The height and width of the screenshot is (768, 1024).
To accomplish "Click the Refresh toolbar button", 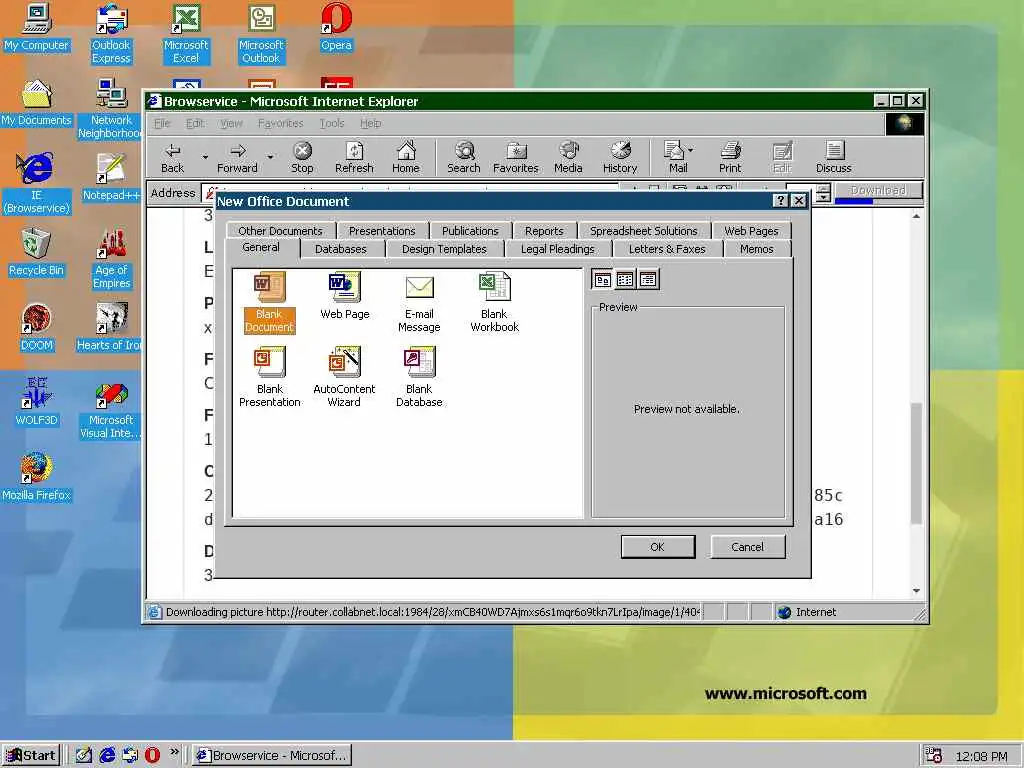I will click(x=354, y=158).
